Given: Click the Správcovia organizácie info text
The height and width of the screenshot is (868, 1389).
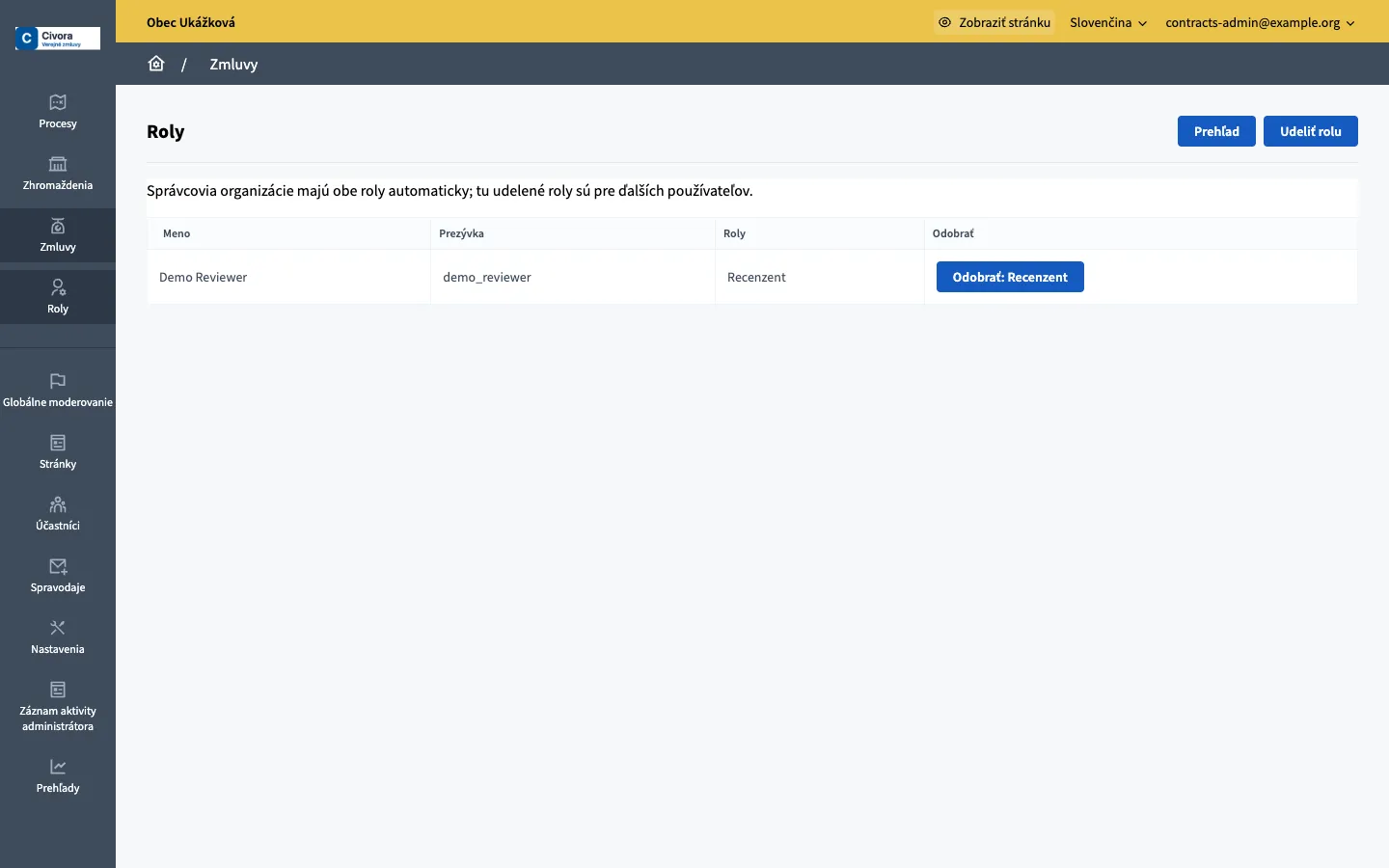Looking at the screenshot, I should coord(449,191).
